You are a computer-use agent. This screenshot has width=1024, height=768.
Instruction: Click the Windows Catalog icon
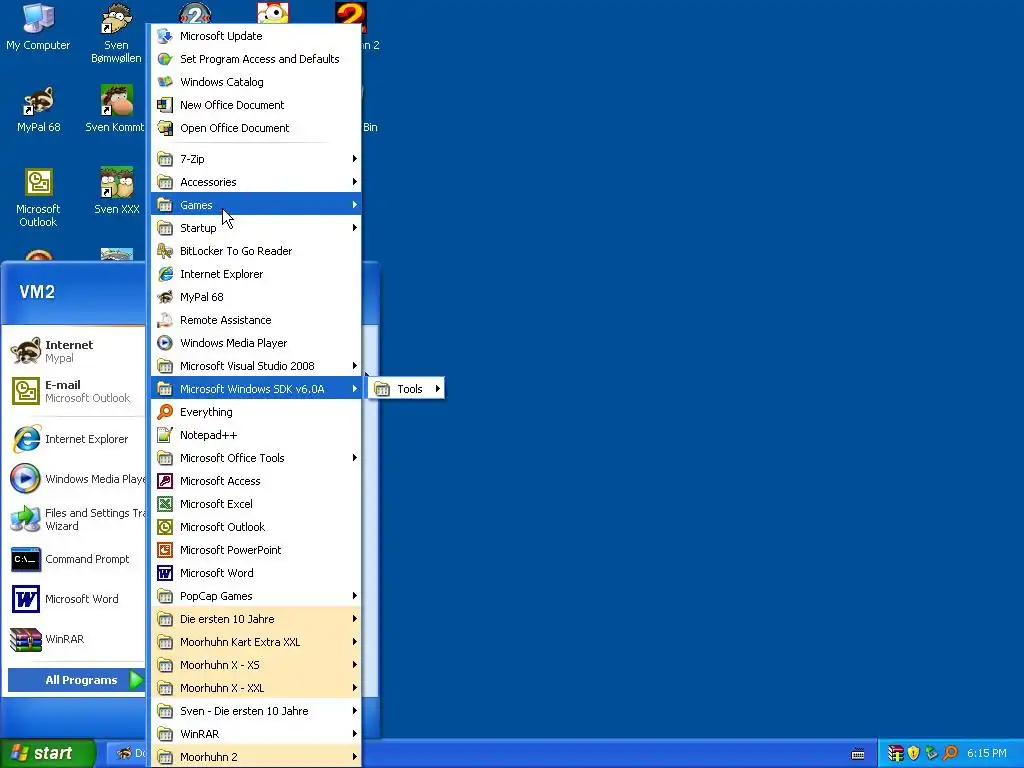[165, 82]
